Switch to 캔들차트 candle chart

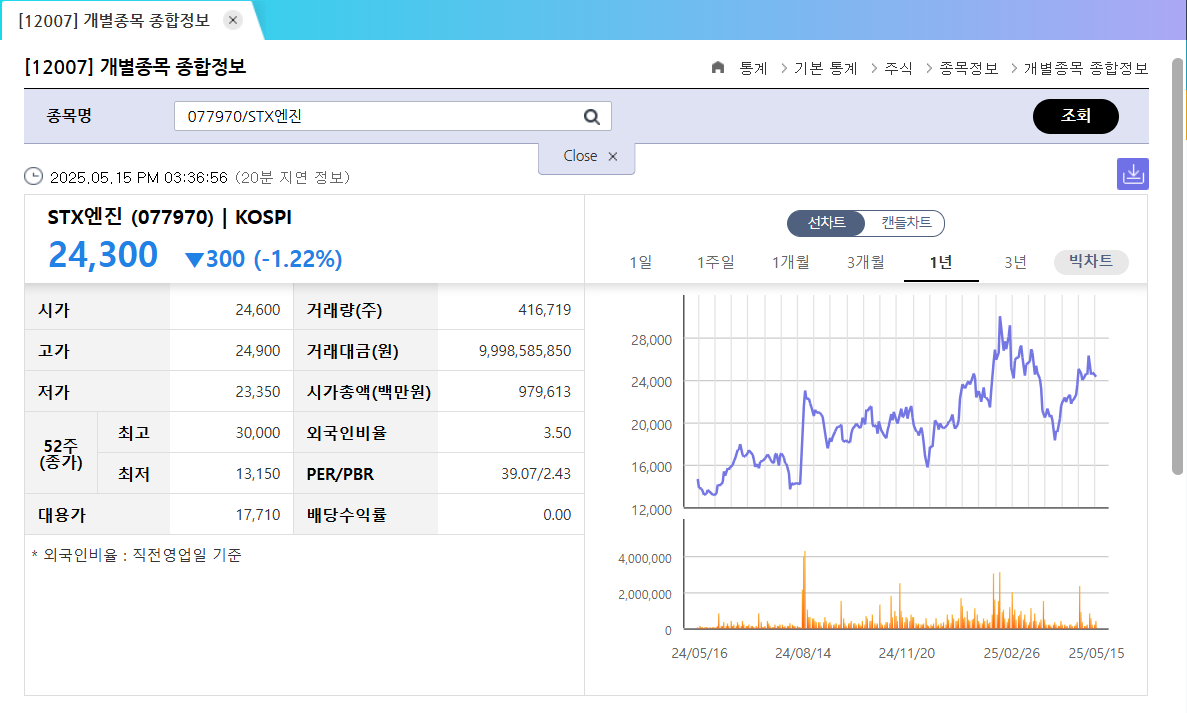click(x=905, y=223)
